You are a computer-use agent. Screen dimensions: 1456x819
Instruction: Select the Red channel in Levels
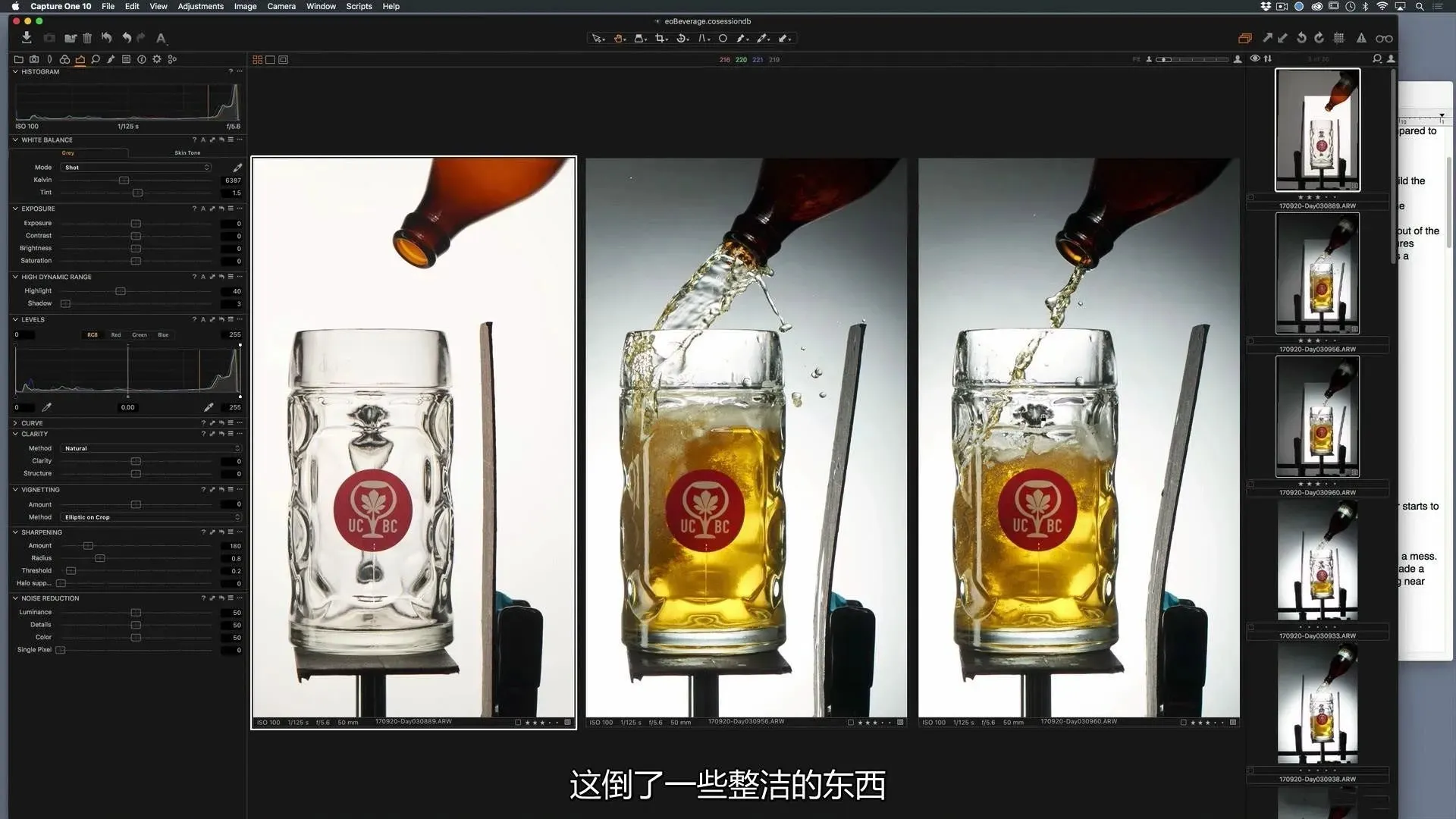coord(116,334)
